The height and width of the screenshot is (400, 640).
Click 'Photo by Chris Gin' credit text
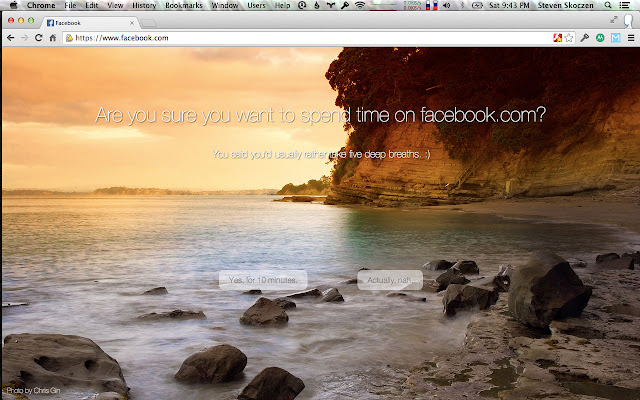point(33,391)
